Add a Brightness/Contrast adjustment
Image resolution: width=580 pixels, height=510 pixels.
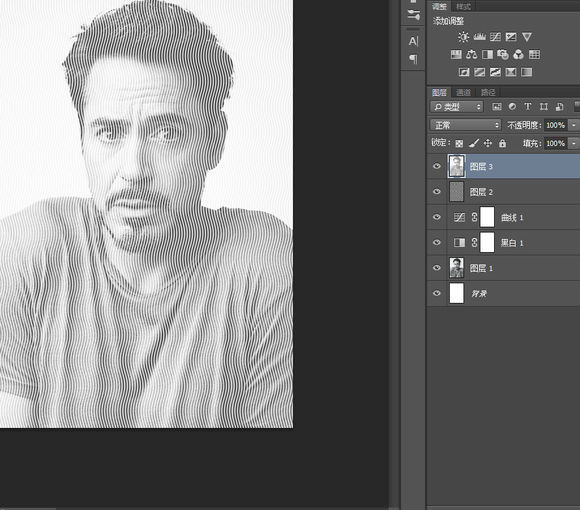tap(463, 37)
